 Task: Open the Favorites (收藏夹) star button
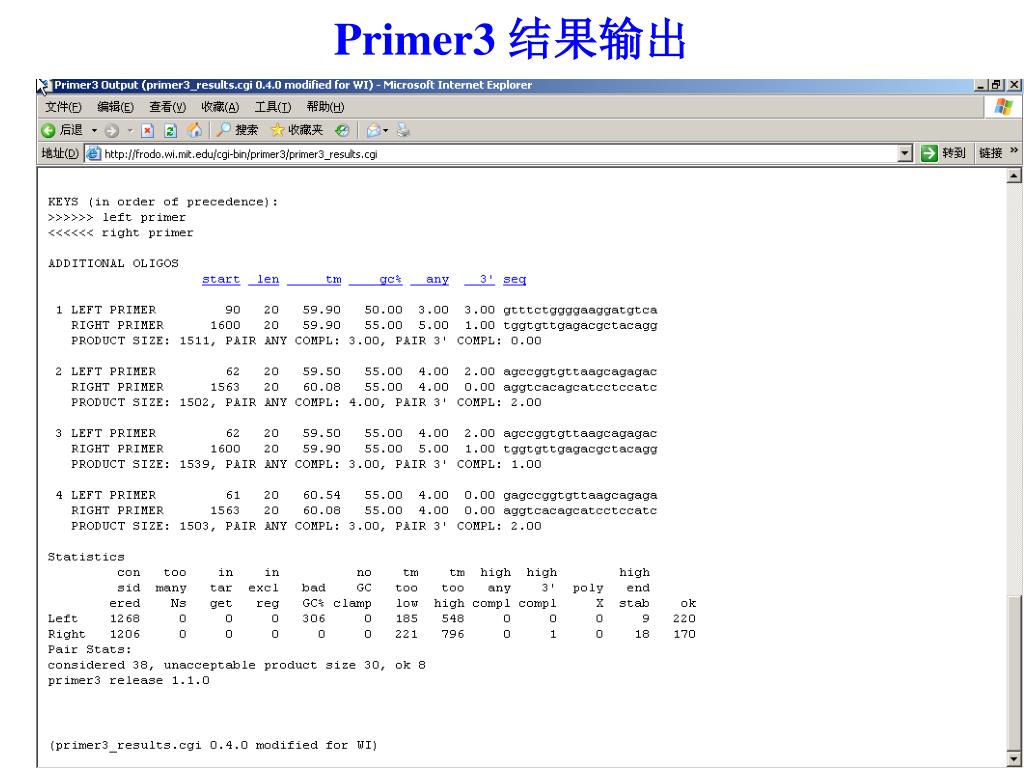(296, 131)
